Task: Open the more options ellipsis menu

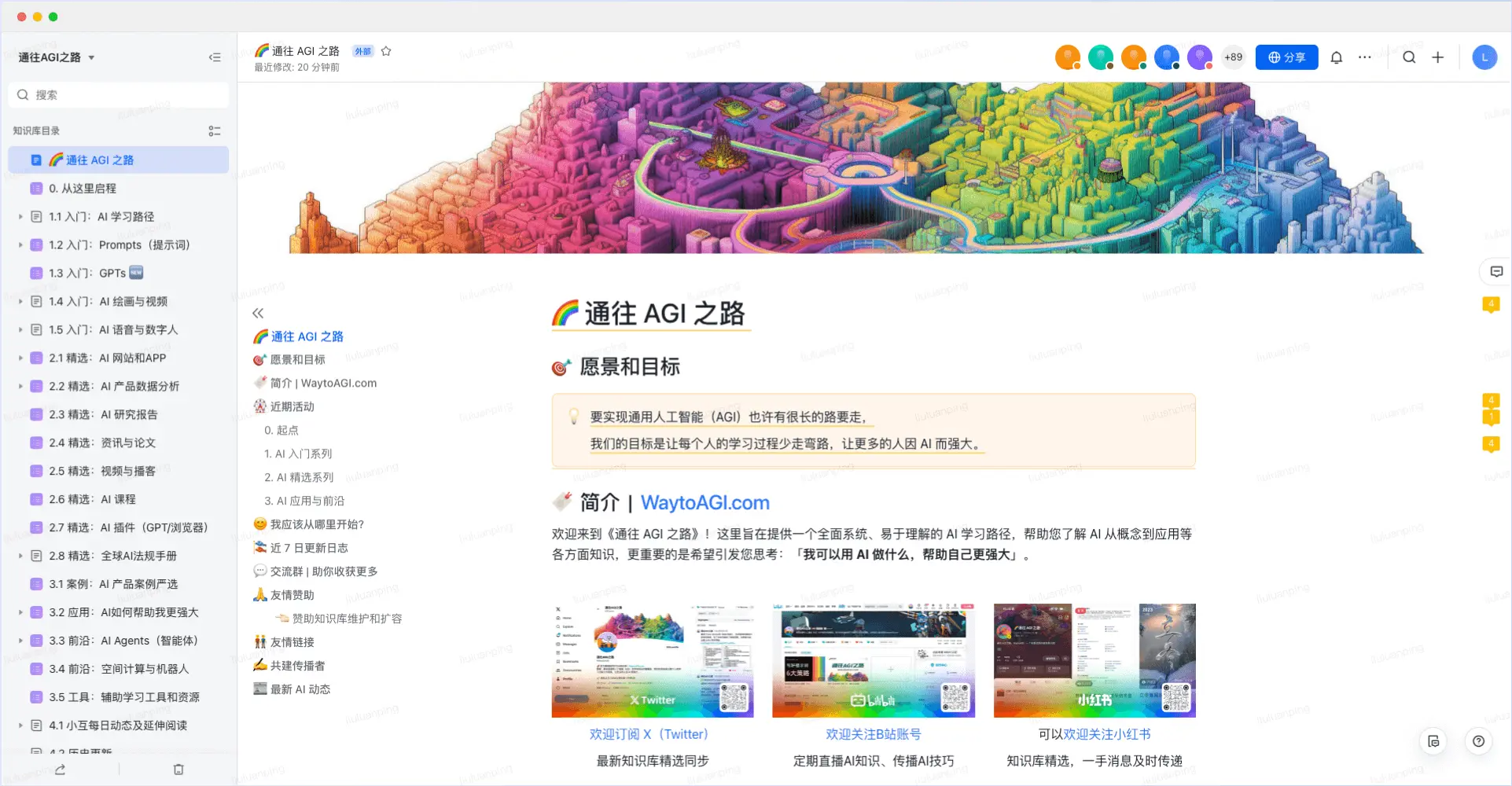Action: click(1365, 57)
